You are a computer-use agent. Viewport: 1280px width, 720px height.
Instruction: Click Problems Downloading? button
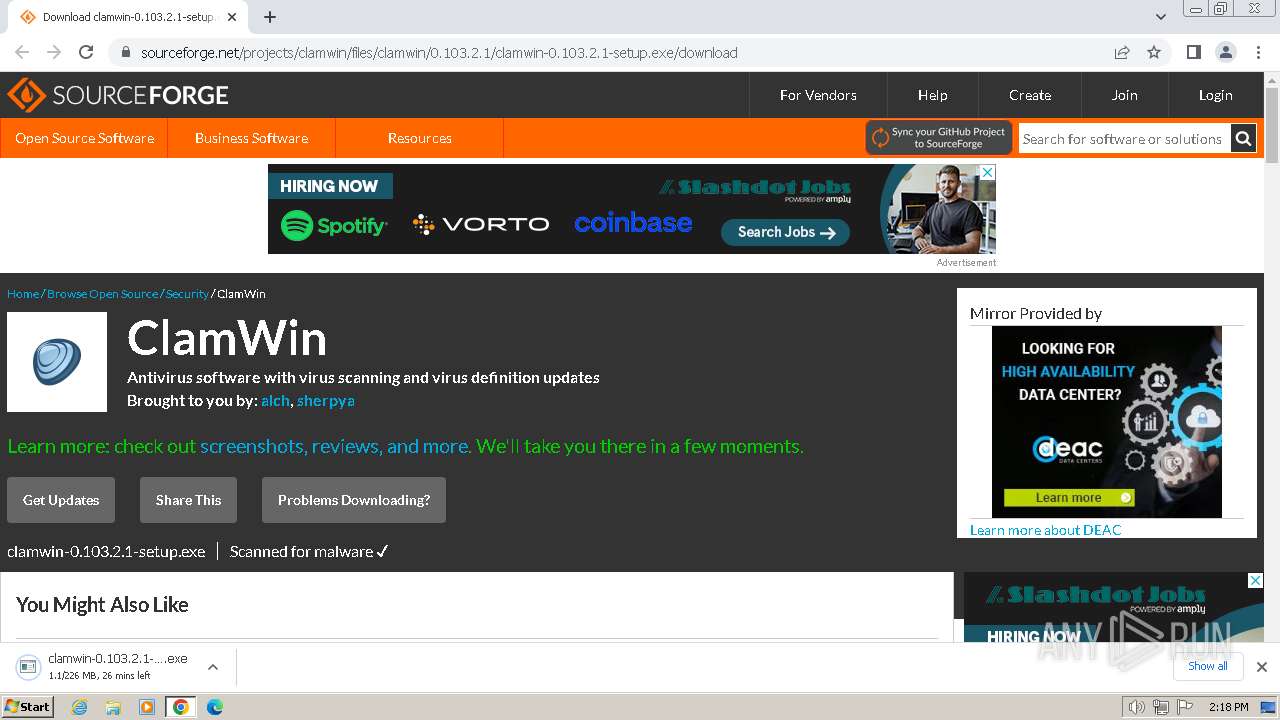click(354, 500)
